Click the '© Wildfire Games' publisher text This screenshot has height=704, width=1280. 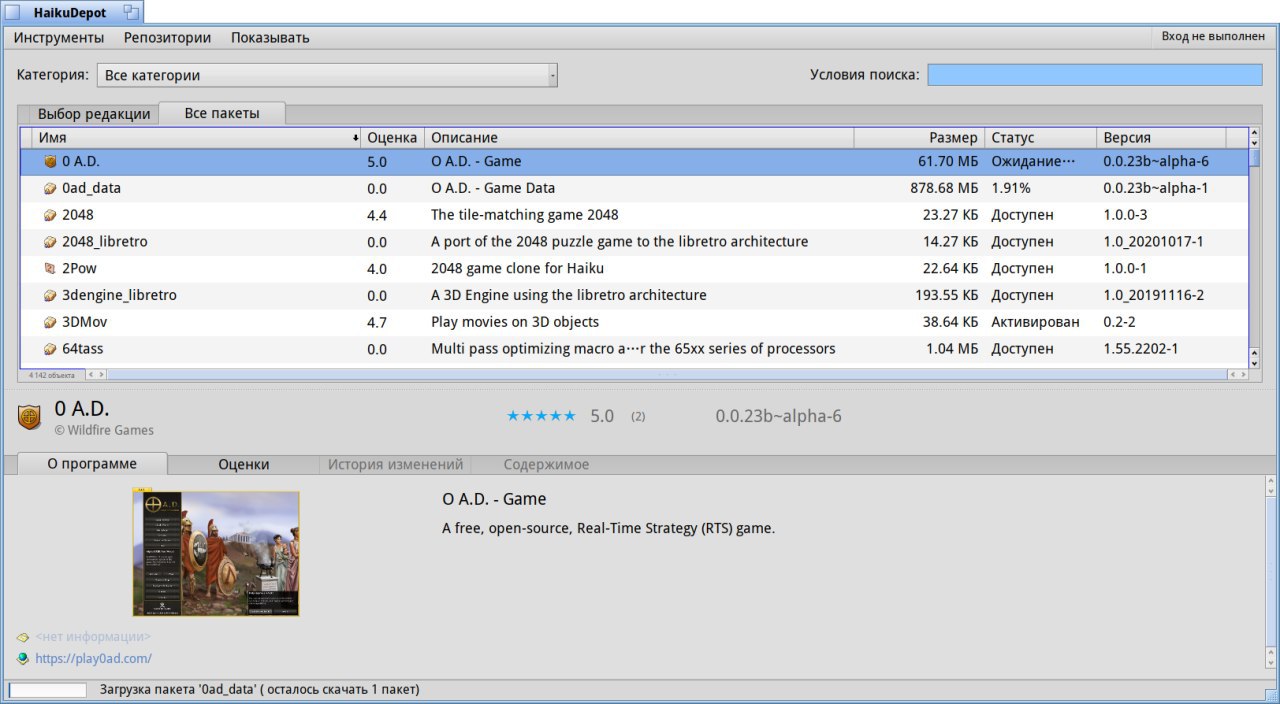[104, 430]
